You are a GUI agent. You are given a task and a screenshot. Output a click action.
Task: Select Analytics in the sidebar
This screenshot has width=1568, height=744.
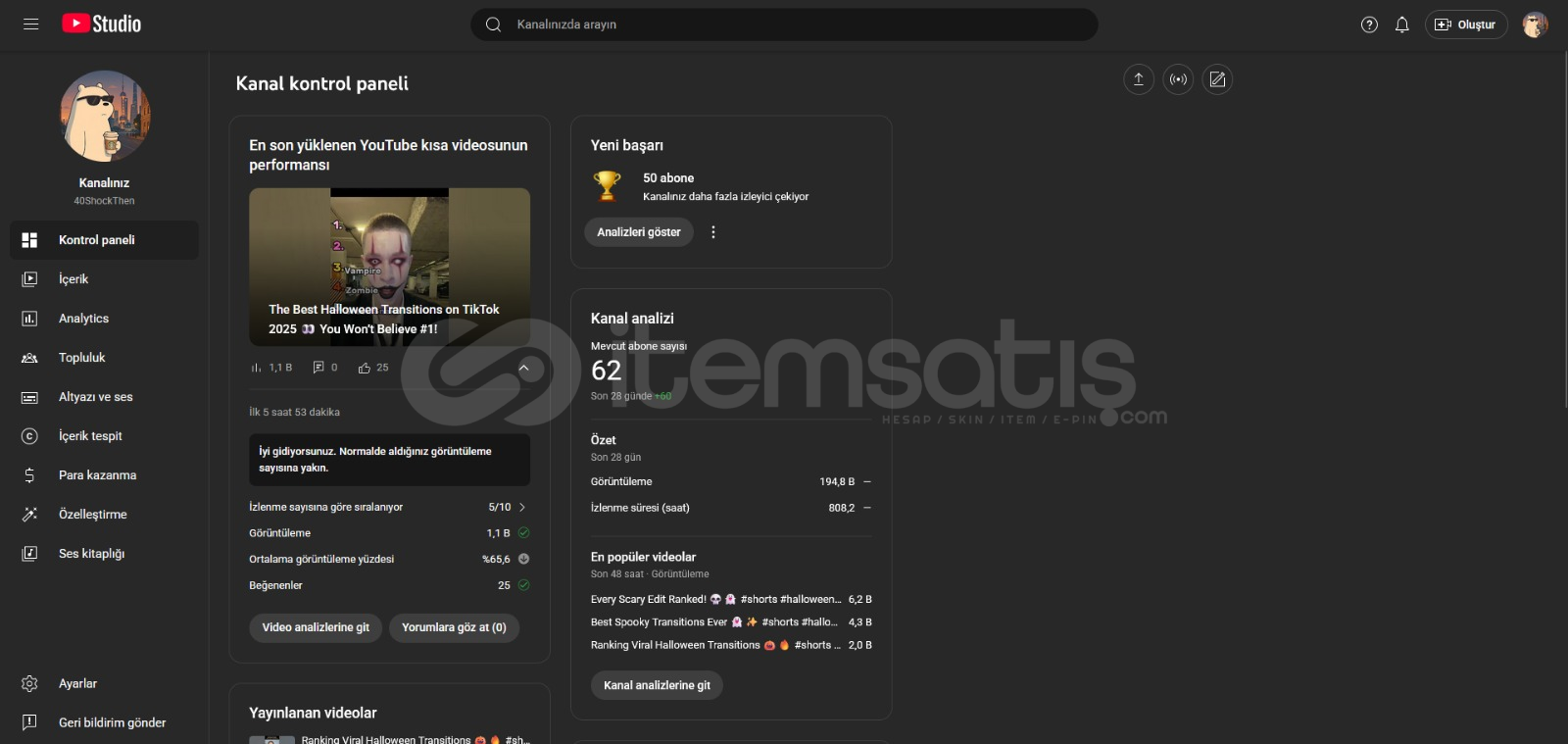tap(83, 319)
